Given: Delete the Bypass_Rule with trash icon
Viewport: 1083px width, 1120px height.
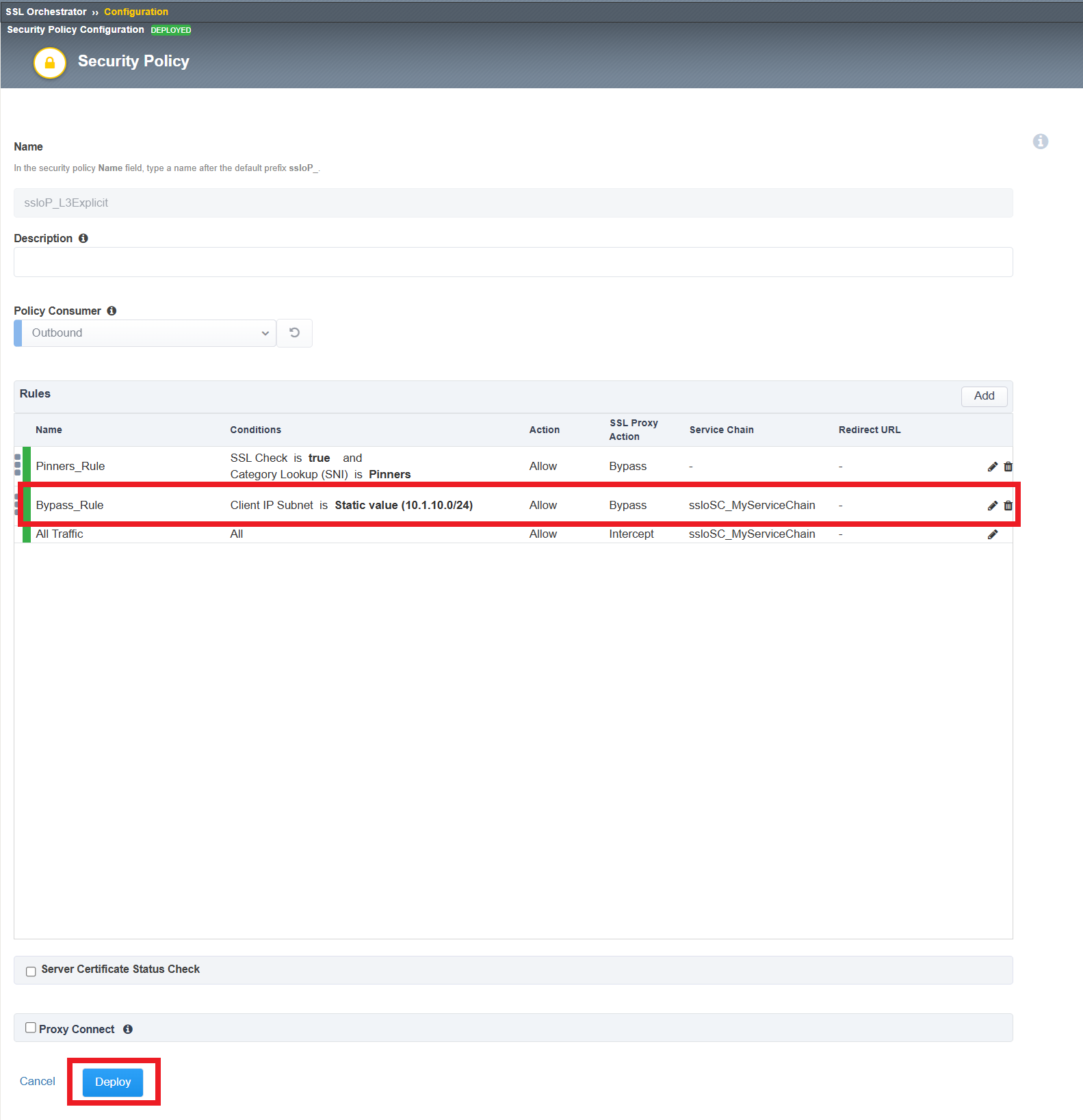Looking at the screenshot, I should pos(1008,506).
